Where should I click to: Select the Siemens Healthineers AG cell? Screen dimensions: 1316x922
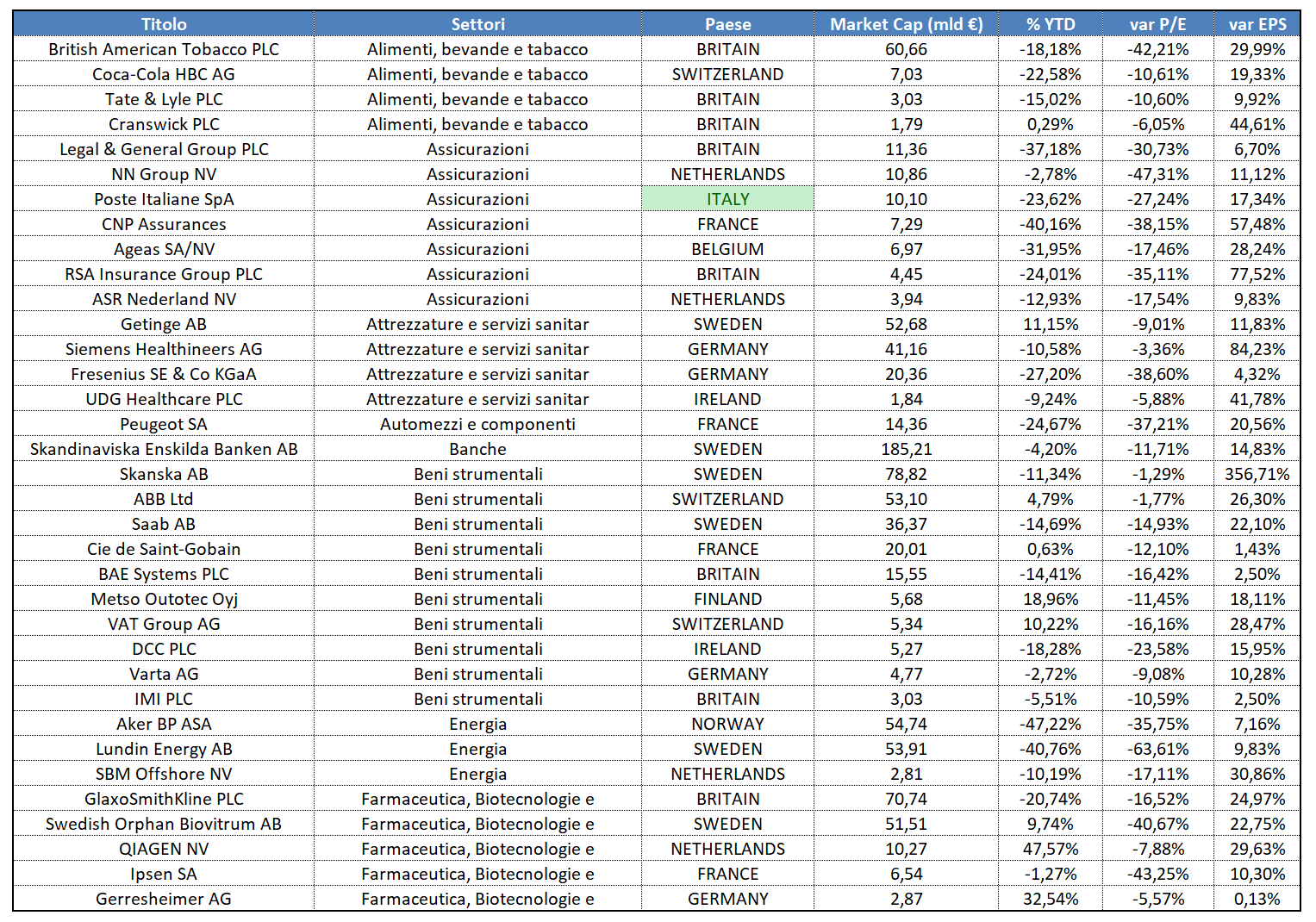pyautogui.click(x=164, y=349)
